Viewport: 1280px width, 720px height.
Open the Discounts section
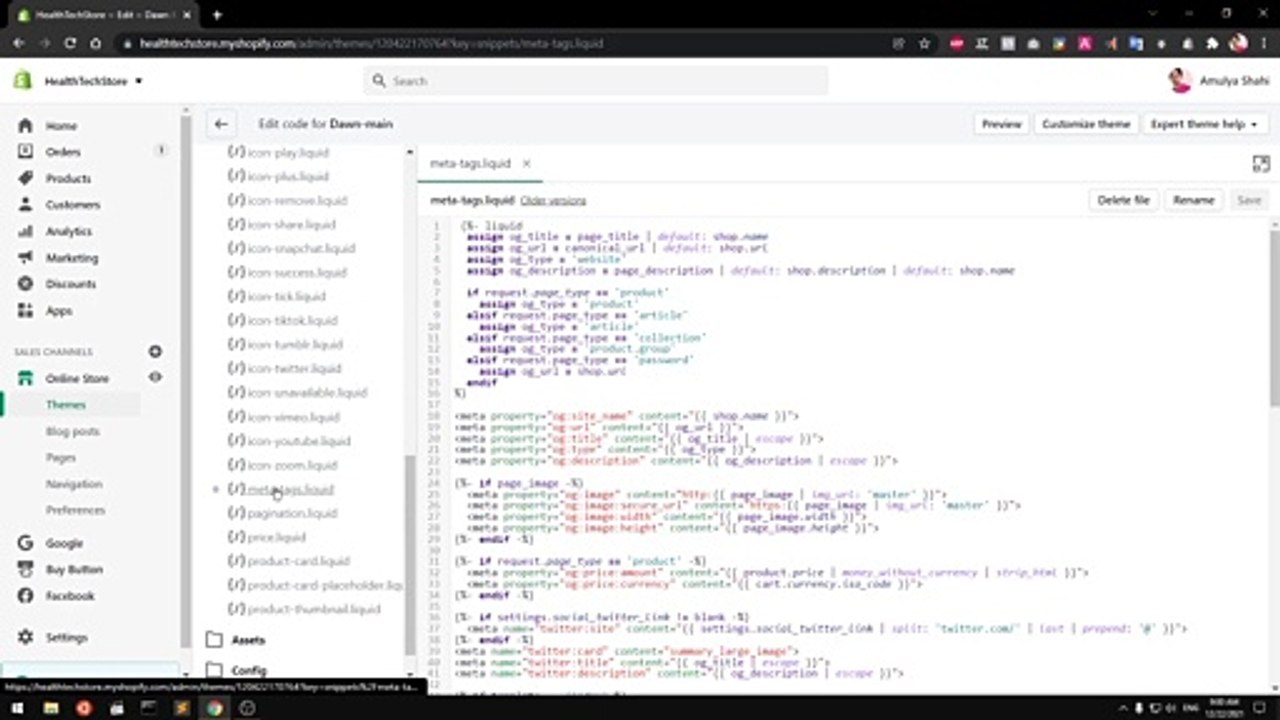71,284
